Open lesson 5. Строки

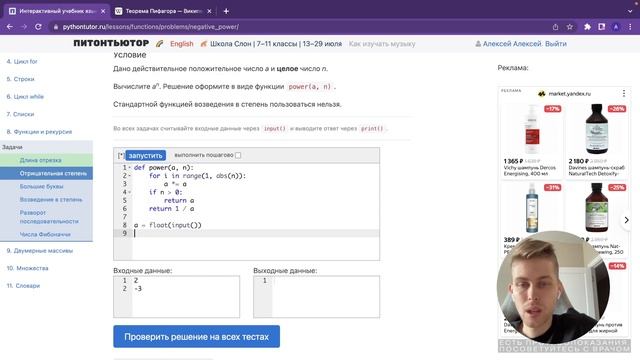(x=20, y=79)
